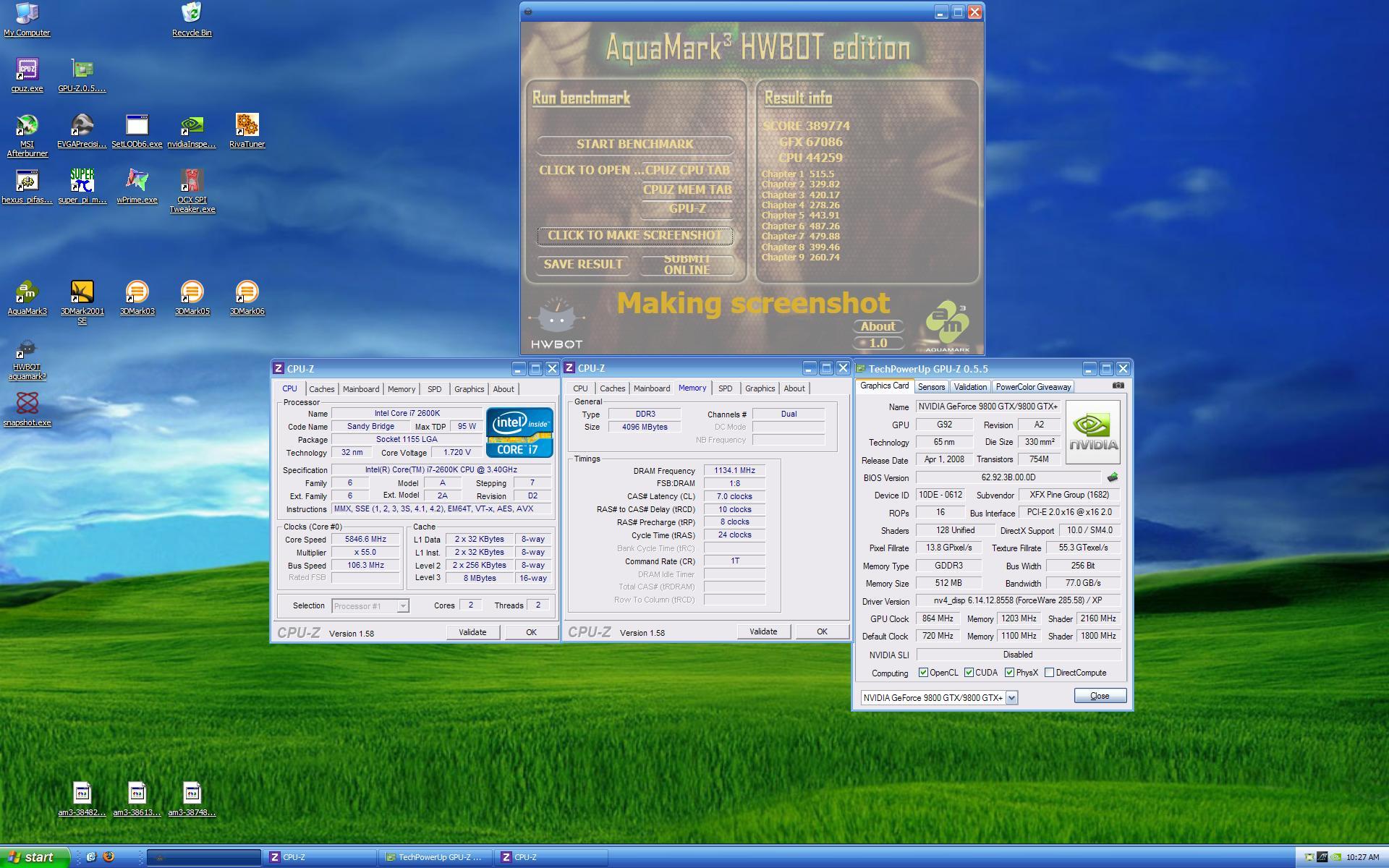Click START BENCHMARK in AquaMark3

(634, 144)
